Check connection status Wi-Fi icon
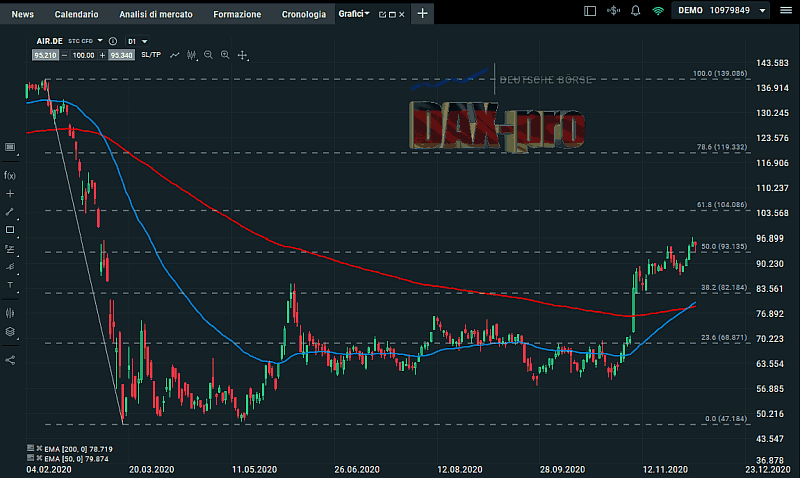 (x=658, y=11)
